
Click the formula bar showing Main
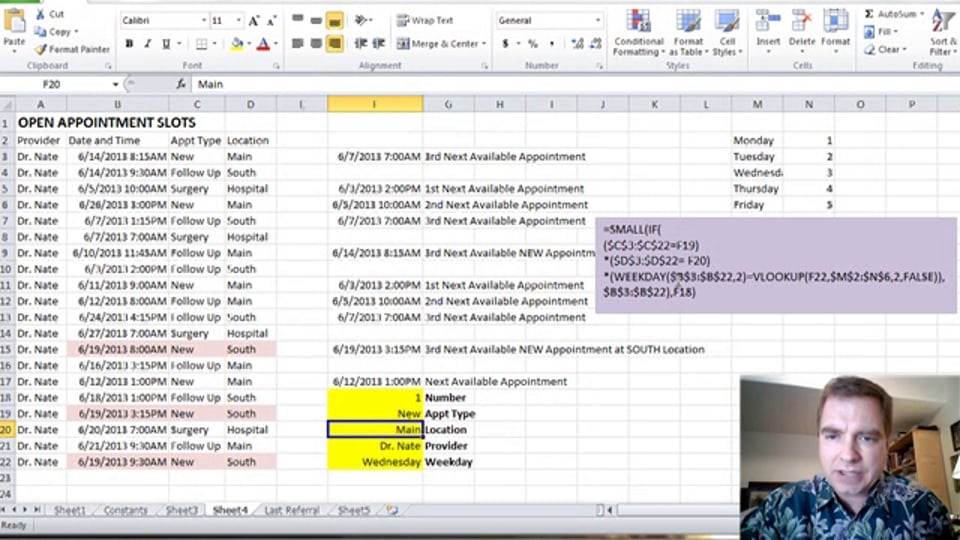click(x=576, y=84)
